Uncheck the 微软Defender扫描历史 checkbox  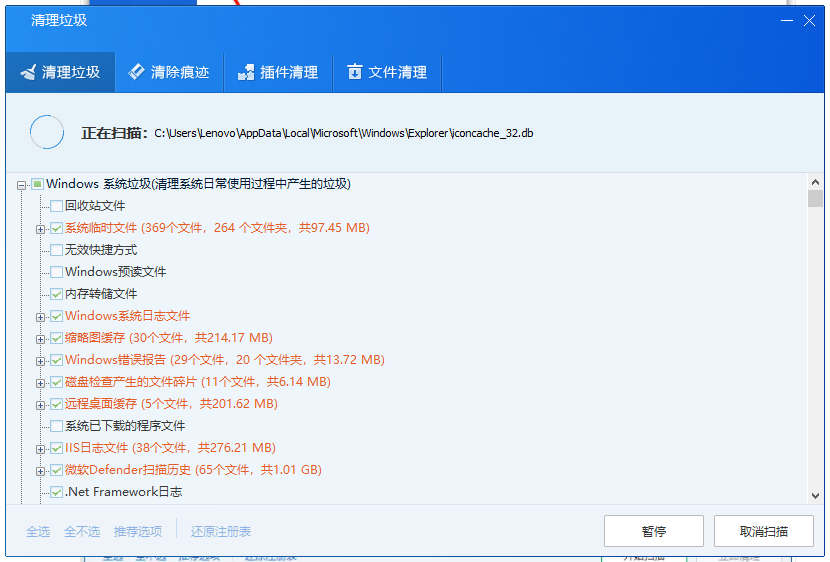[x=57, y=470]
